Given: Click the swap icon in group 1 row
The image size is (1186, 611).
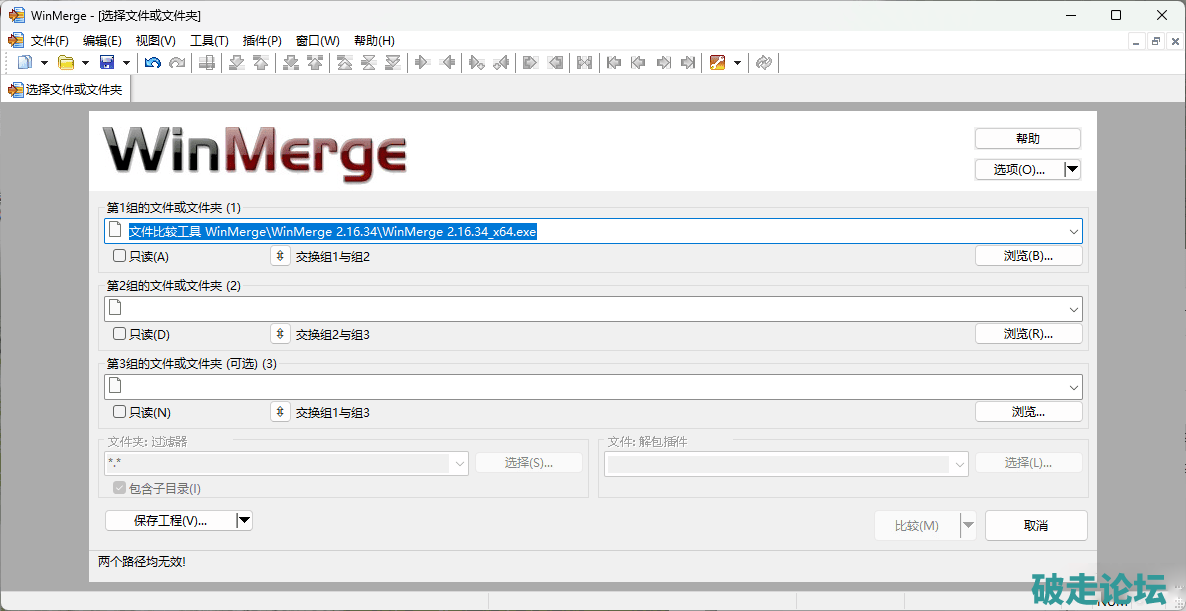Looking at the screenshot, I should click(x=281, y=257).
